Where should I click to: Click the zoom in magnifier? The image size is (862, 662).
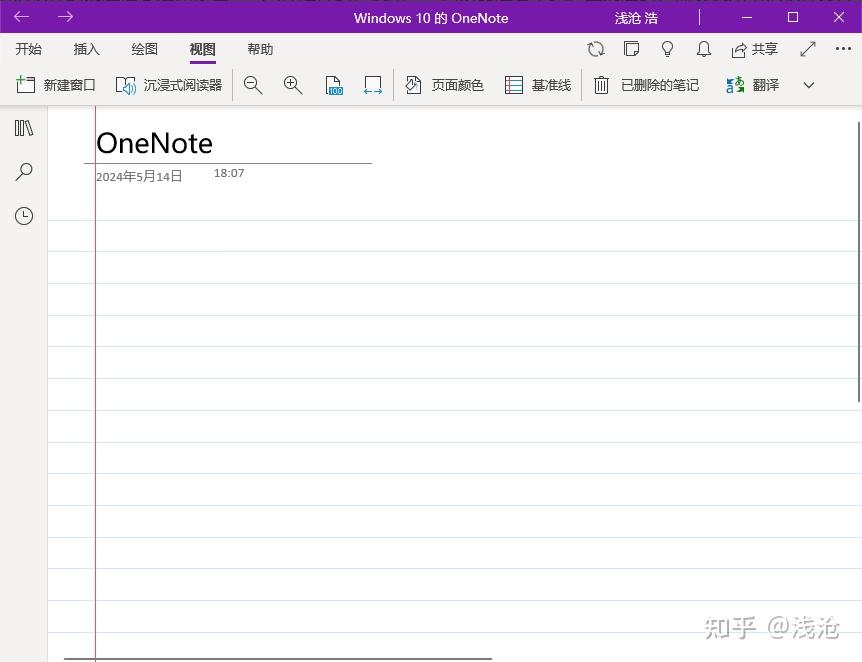point(293,85)
